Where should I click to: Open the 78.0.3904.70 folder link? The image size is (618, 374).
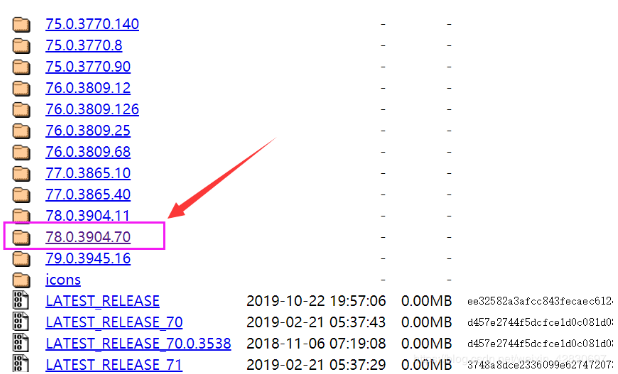(88, 237)
